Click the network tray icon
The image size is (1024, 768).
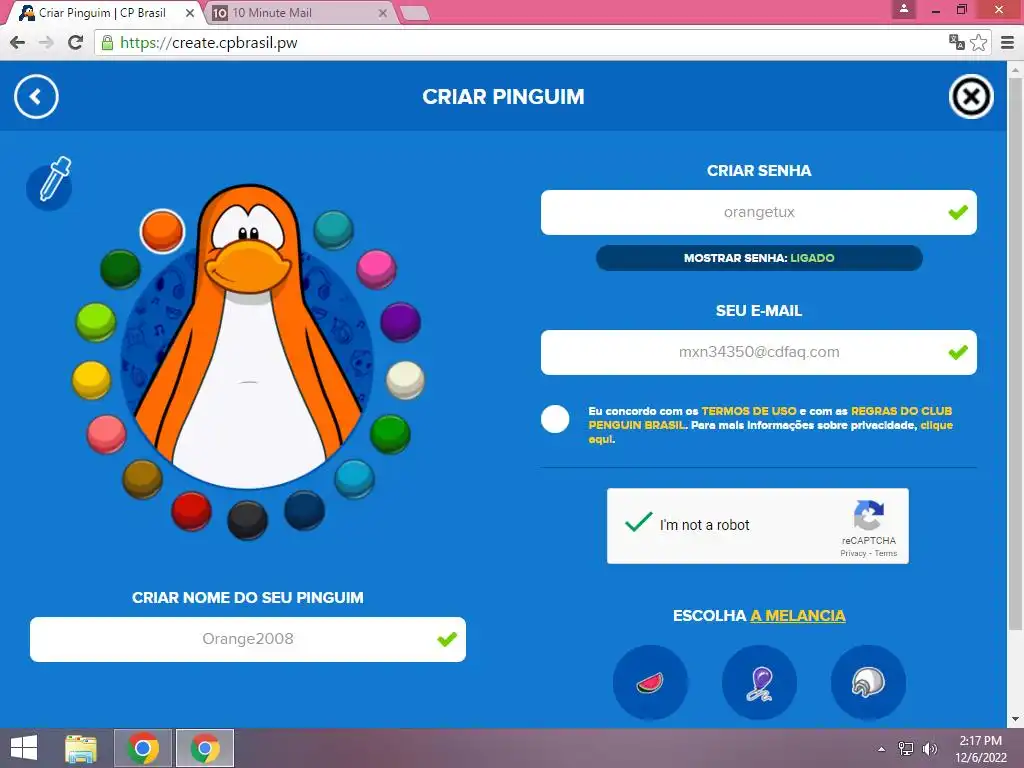pyautogui.click(x=906, y=749)
